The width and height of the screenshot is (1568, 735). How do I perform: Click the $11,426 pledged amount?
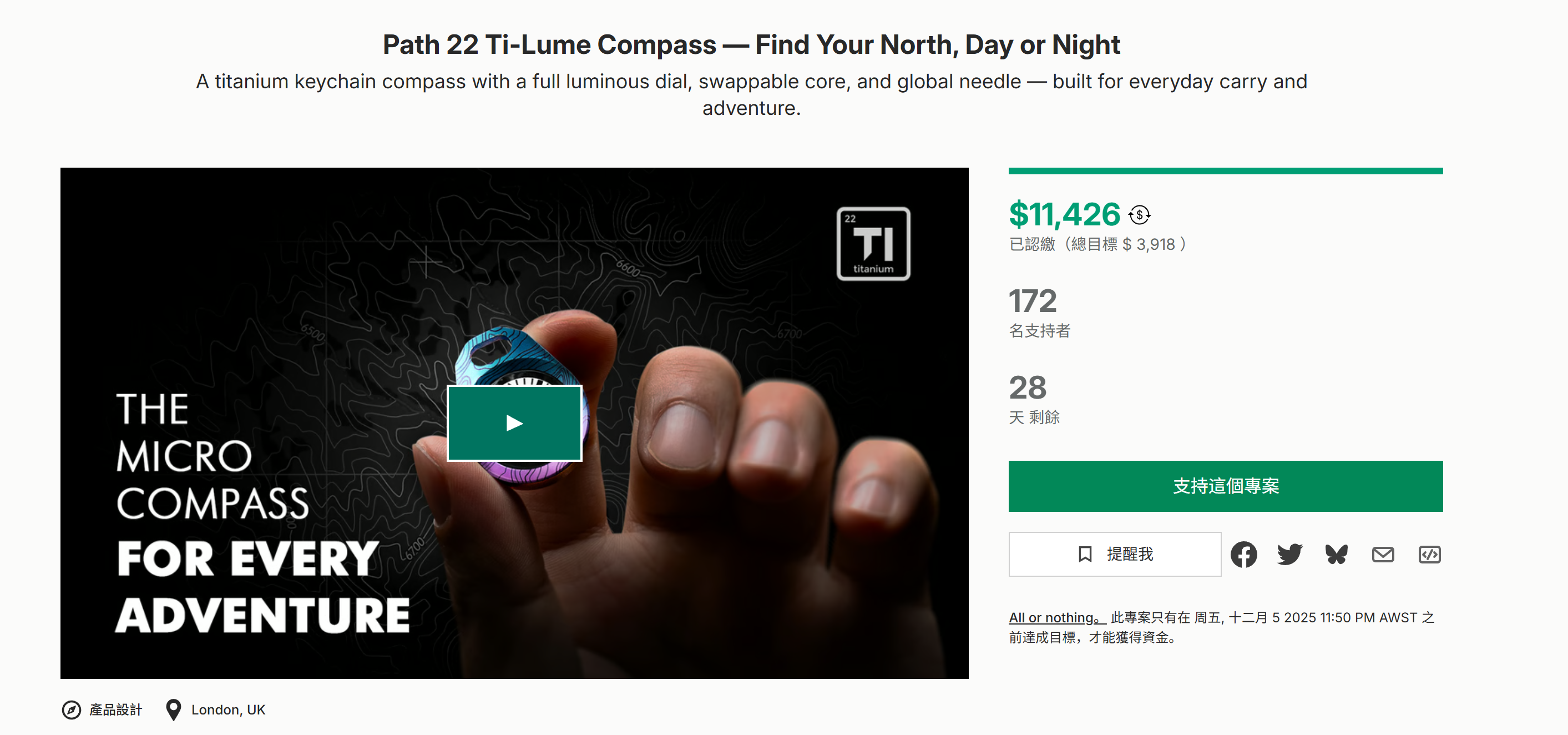[x=1065, y=214]
